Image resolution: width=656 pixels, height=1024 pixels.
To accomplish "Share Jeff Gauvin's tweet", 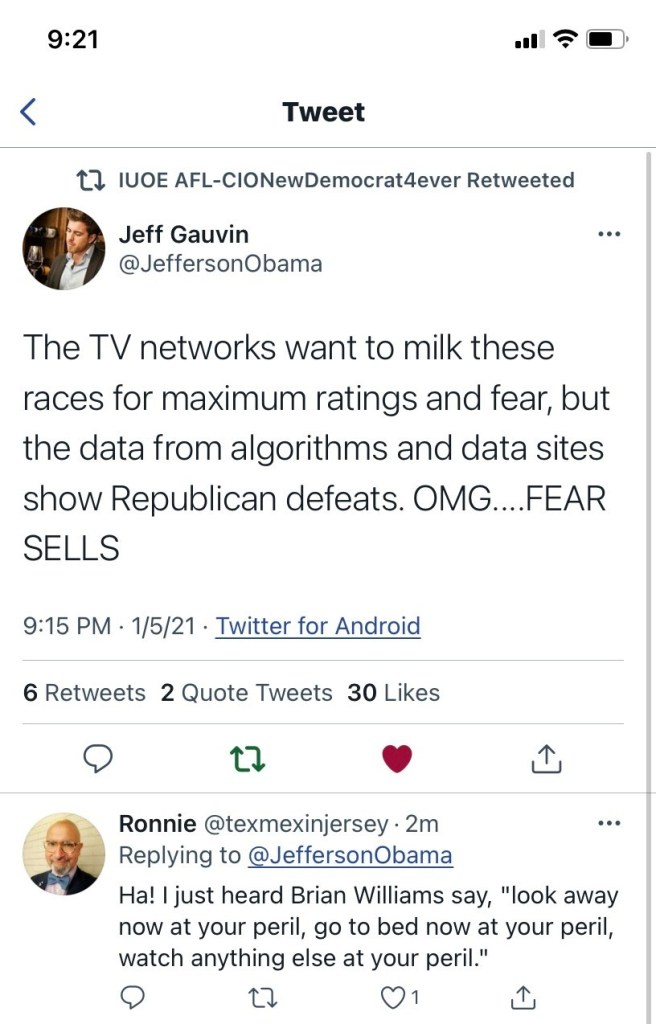I will point(546,760).
